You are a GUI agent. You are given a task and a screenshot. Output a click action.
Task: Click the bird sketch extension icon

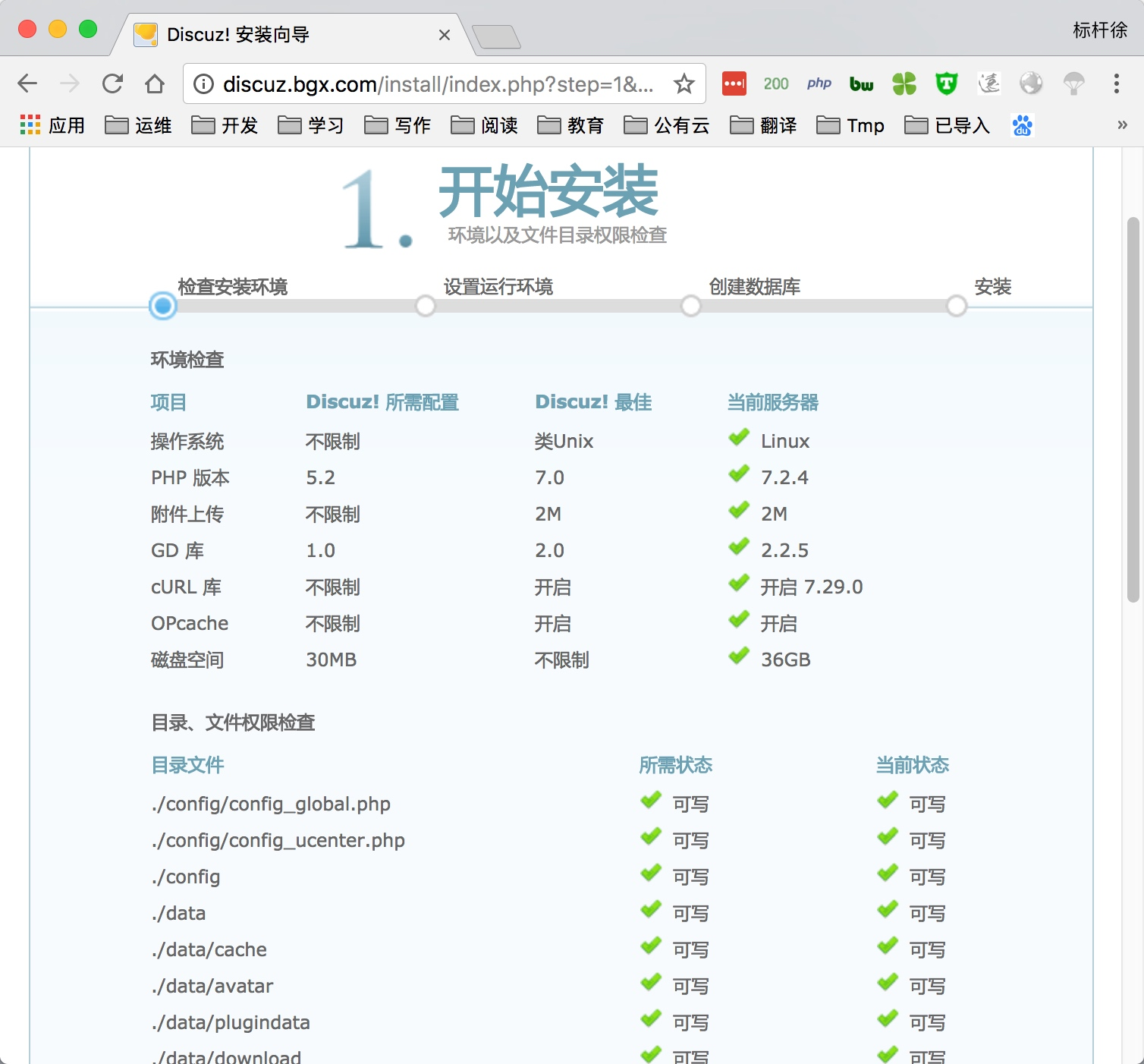[989, 83]
